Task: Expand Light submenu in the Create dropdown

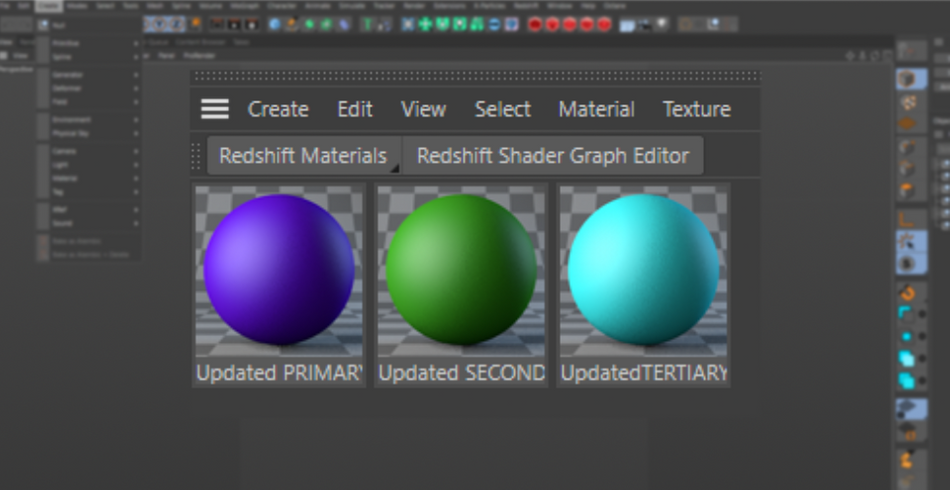Action: (88, 165)
